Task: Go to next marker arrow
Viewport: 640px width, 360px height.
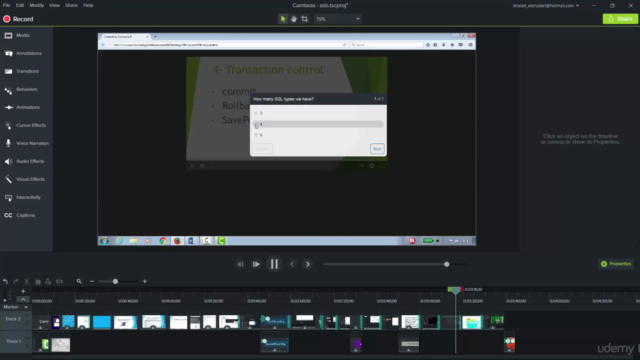Action: click(308, 264)
